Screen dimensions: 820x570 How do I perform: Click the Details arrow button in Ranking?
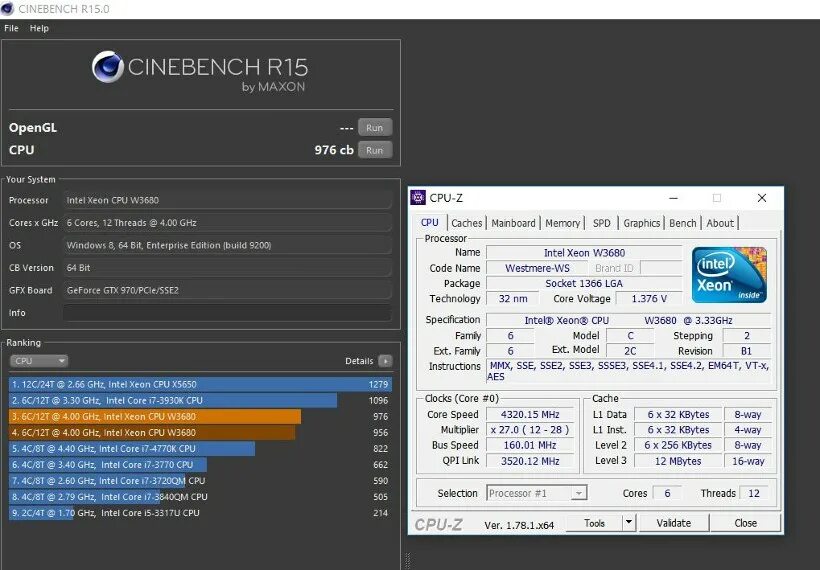point(385,361)
